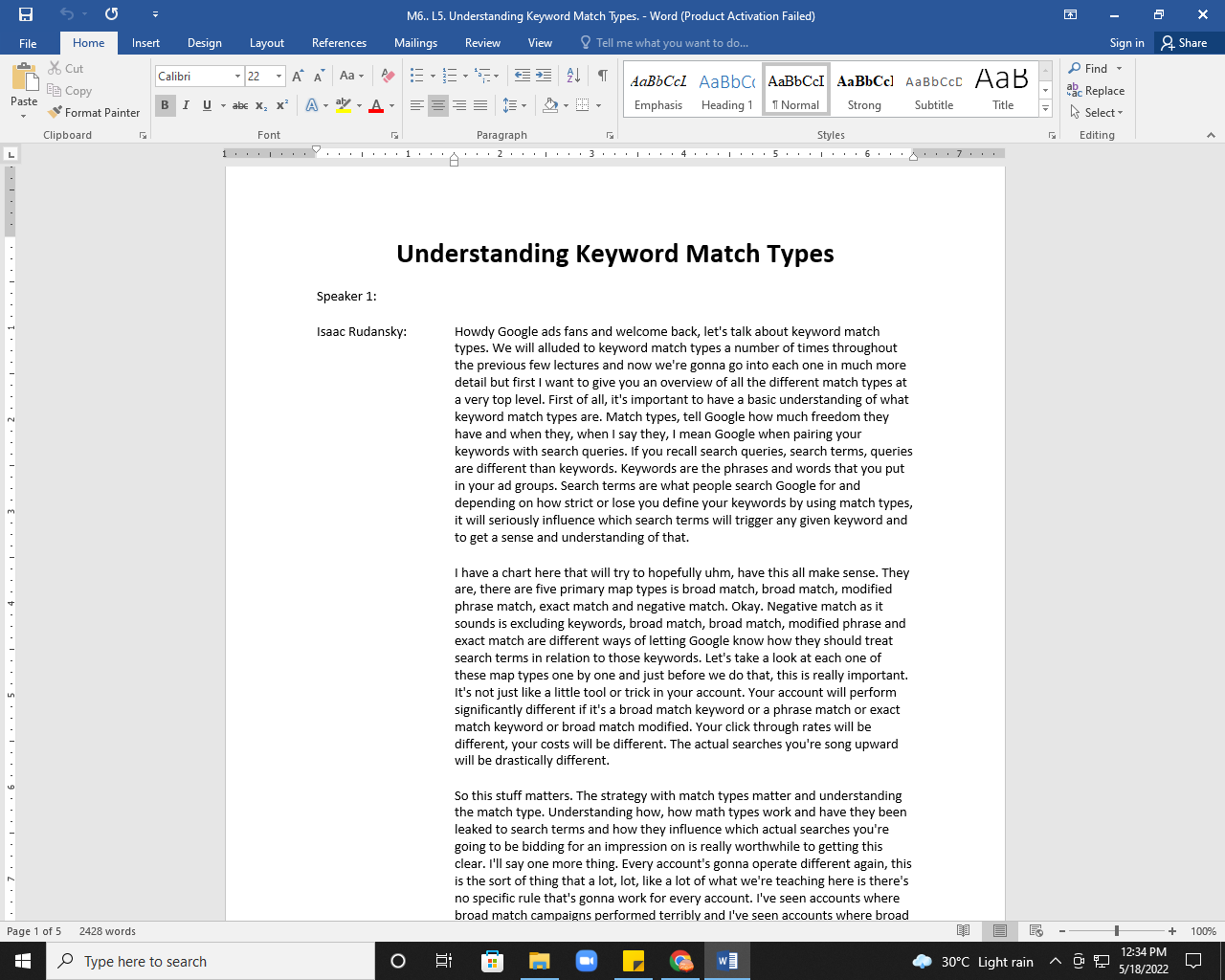The height and width of the screenshot is (980, 1225).
Task: Apply strikethrough to text
Action: click(x=240, y=105)
